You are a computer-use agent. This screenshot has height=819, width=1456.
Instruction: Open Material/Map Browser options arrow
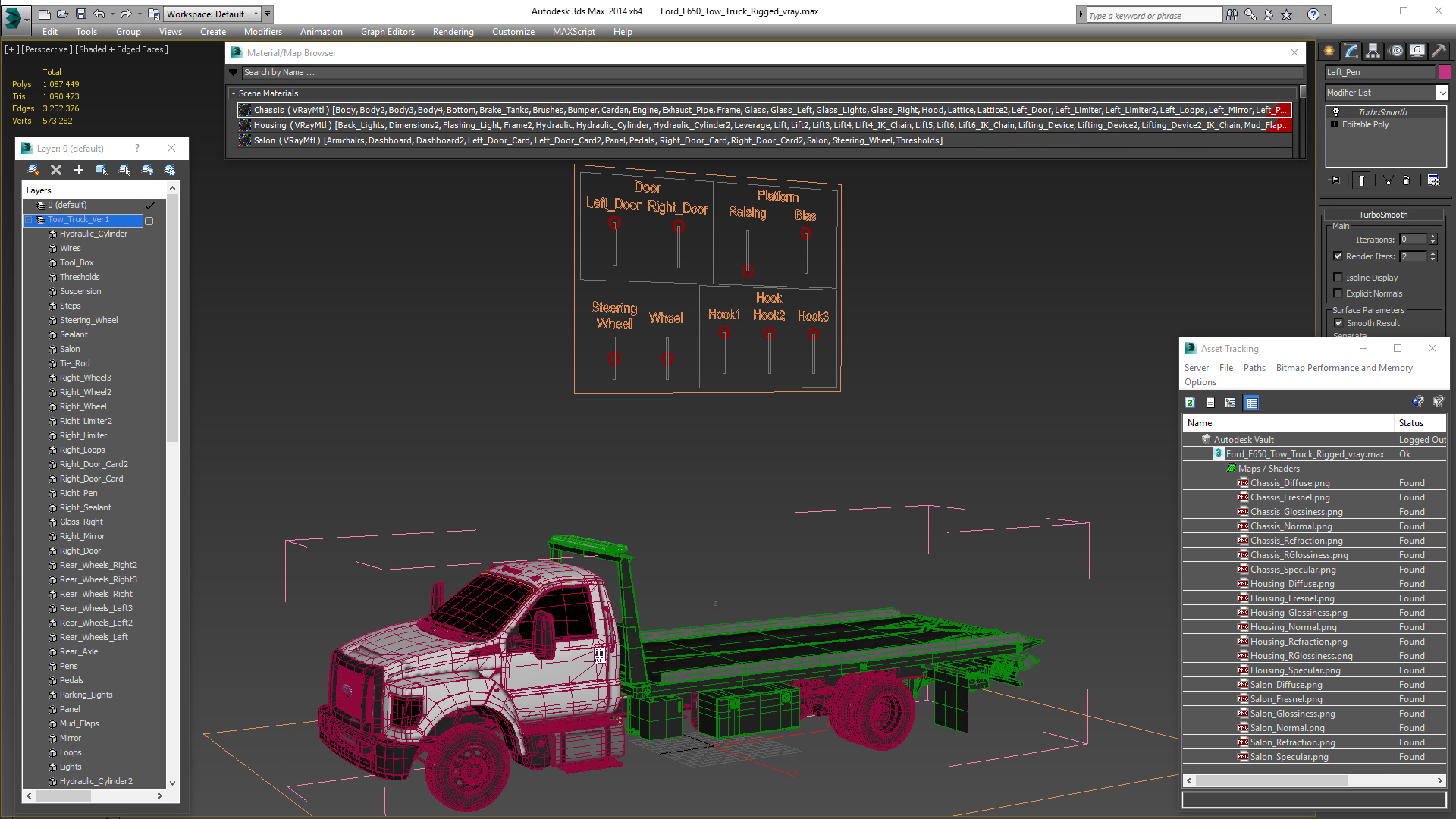234,73
